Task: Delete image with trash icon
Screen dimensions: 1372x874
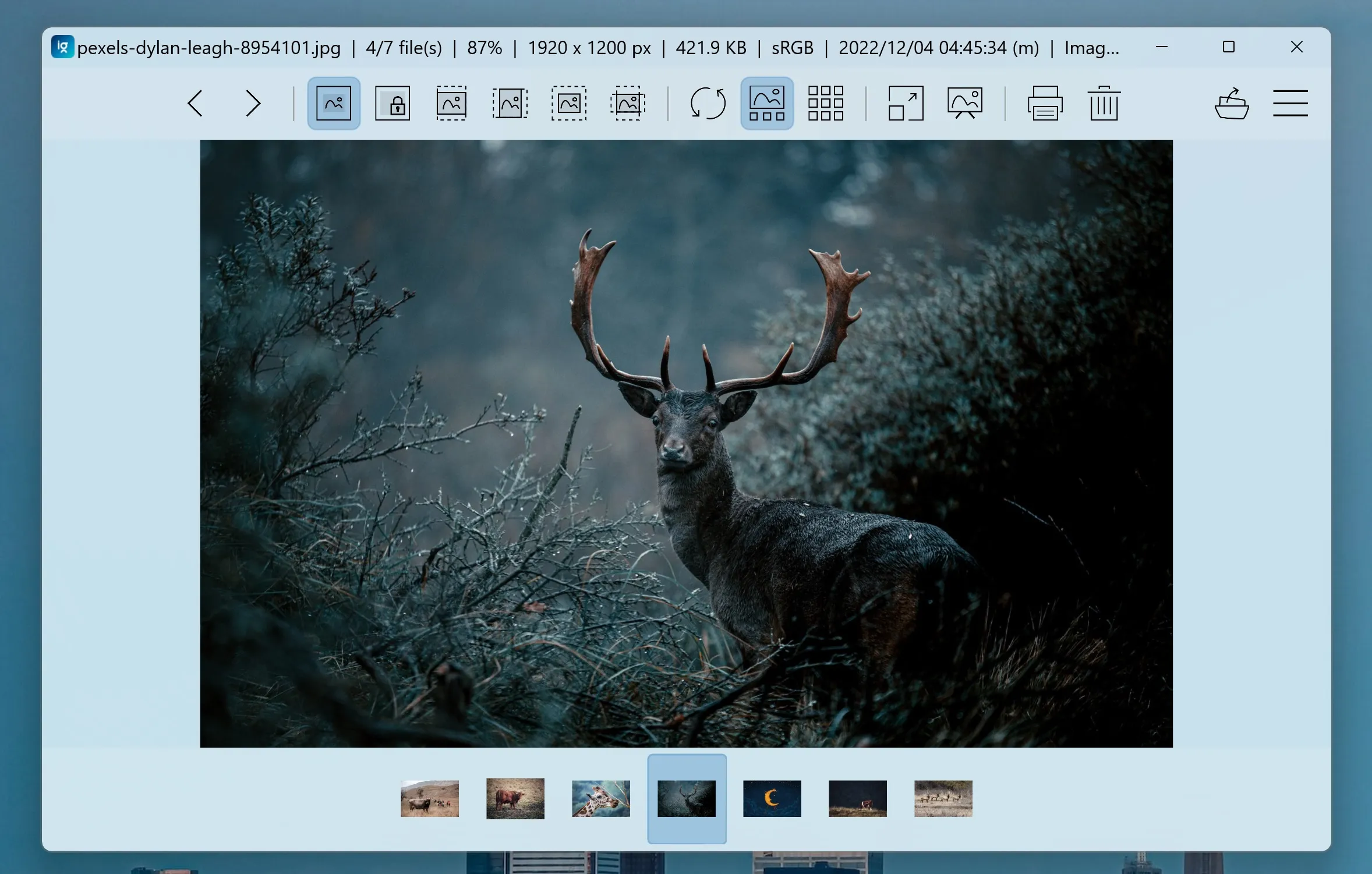Action: [x=1104, y=104]
